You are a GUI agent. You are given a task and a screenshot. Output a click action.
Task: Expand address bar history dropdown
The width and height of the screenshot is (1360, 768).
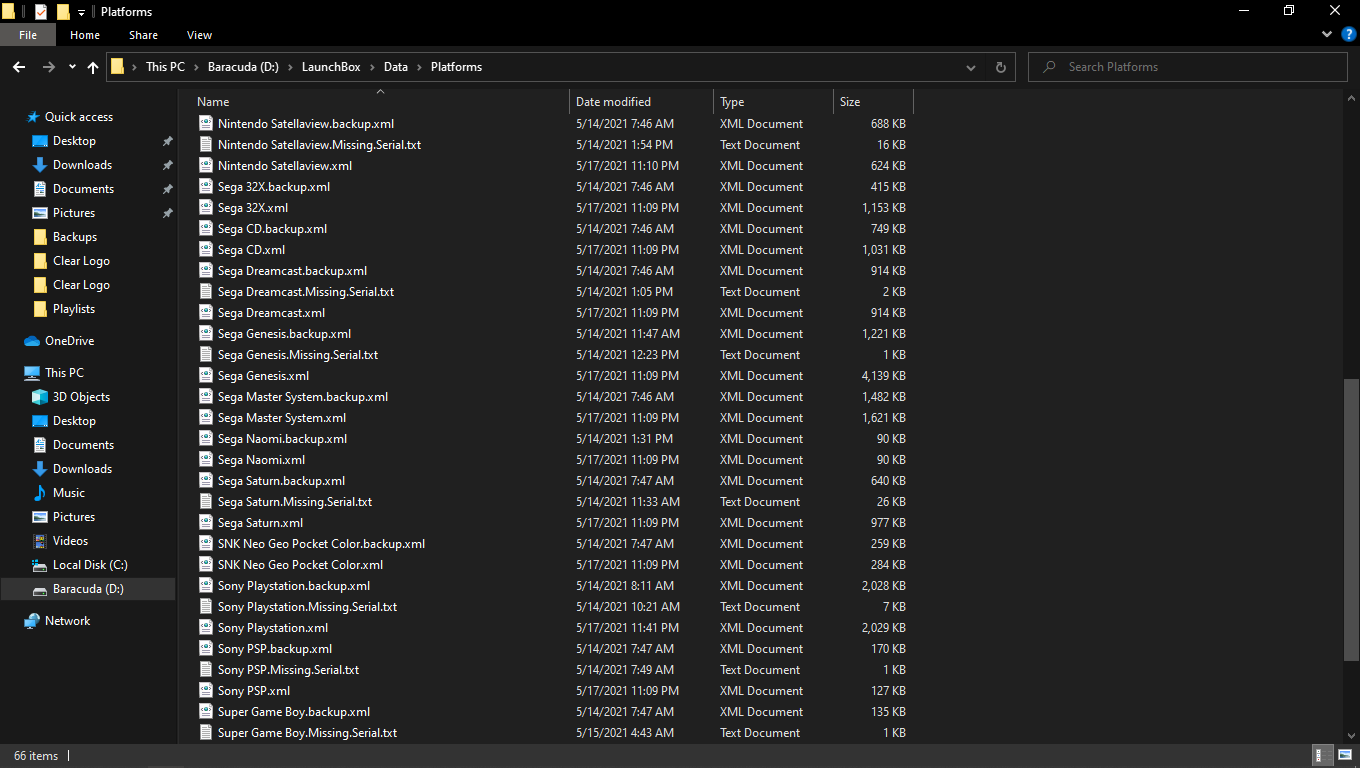pos(971,67)
